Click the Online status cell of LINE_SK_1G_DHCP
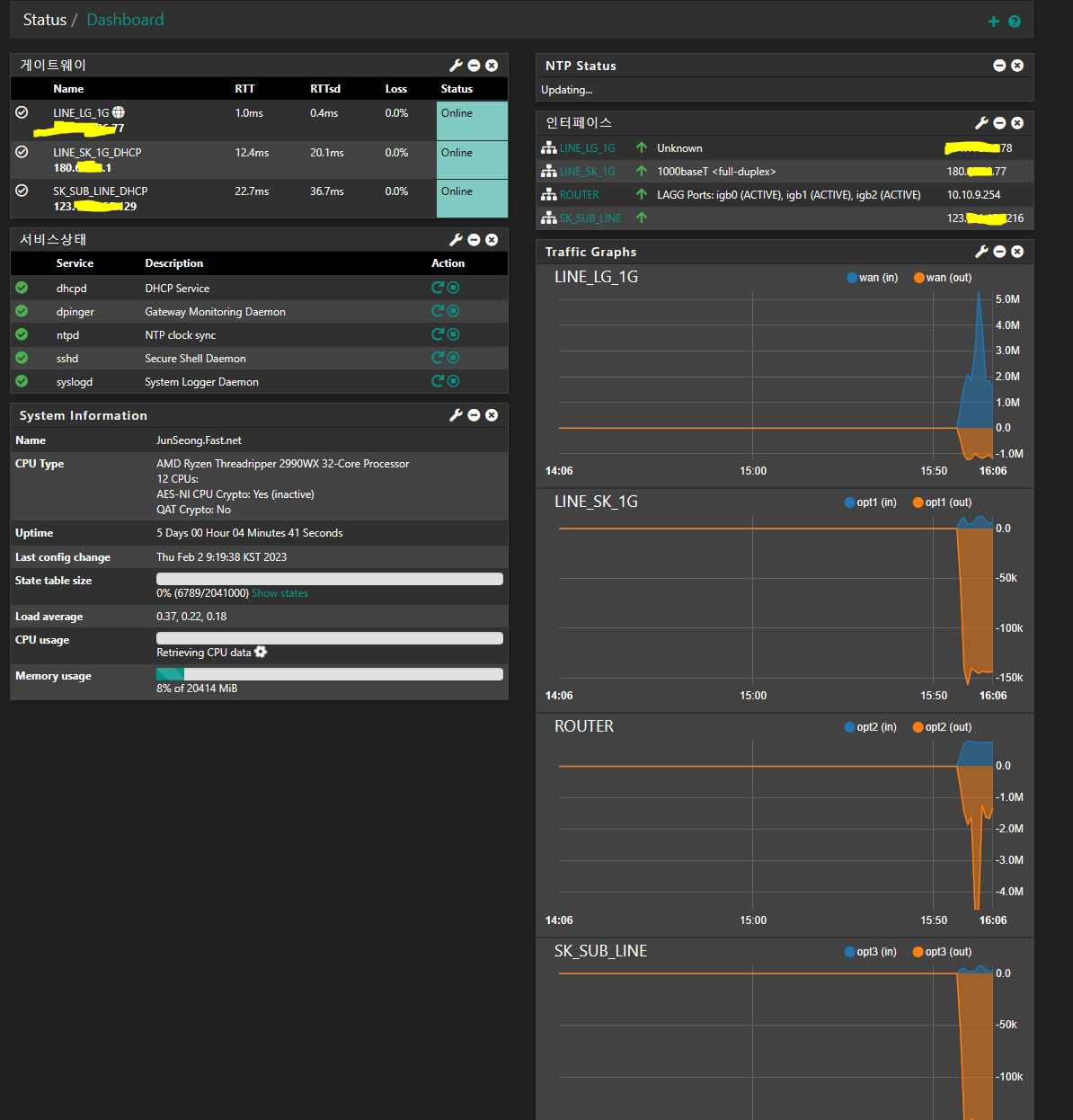 472,160
